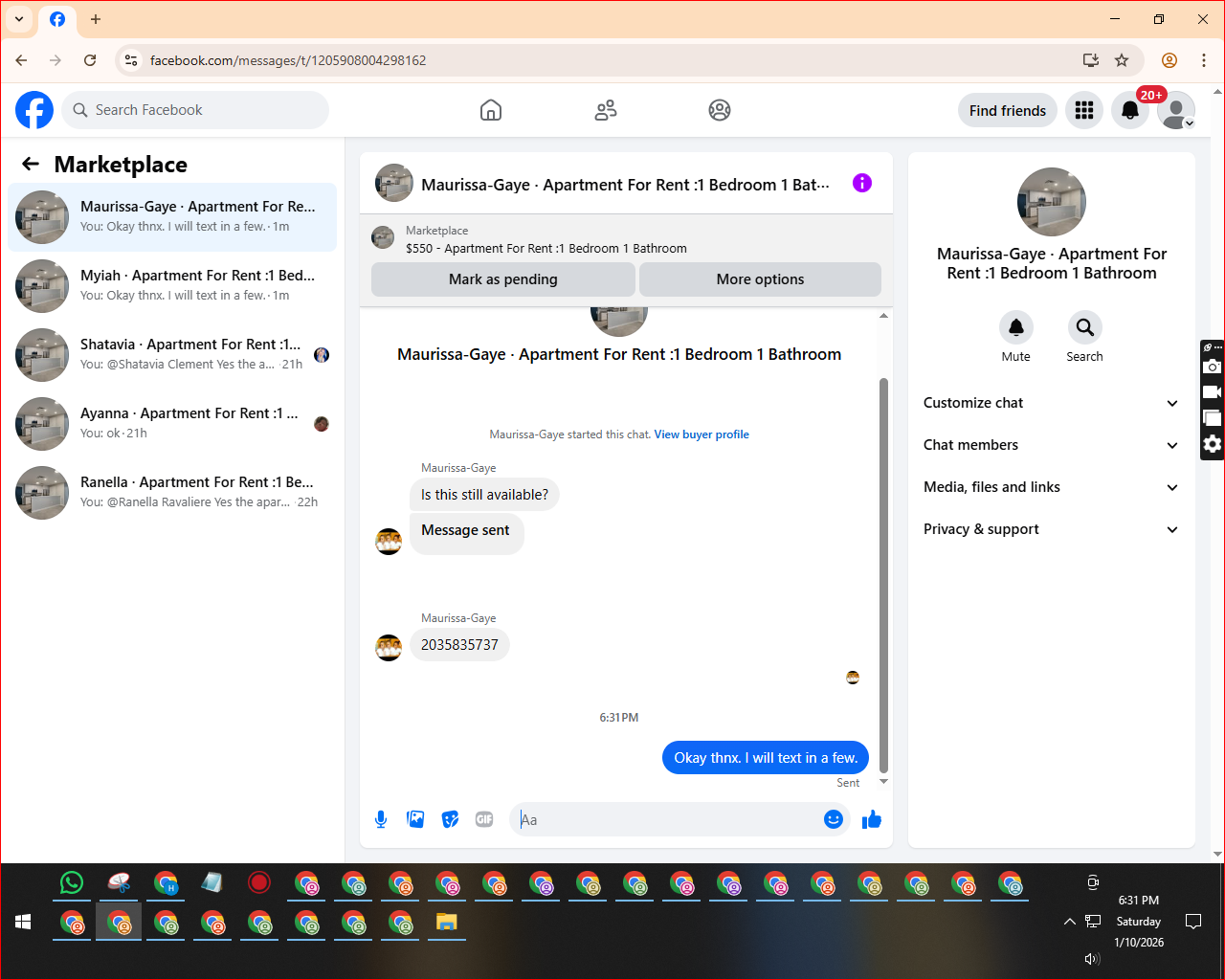1225x980 pixels.
Task: Expand Privacy & support section
Action: pyautogui.click(x=1051, y=529)
